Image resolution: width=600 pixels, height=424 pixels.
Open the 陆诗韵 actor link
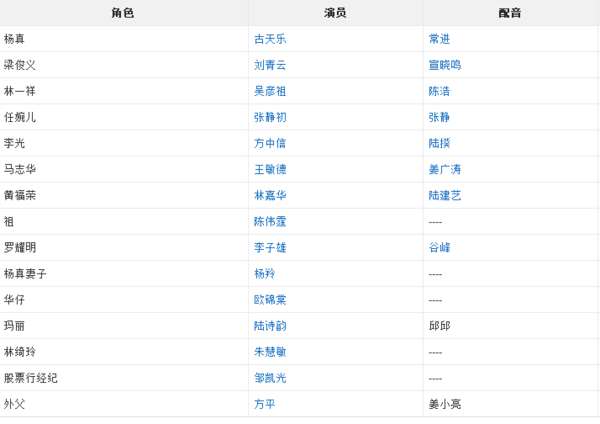[x=270, y=326]
